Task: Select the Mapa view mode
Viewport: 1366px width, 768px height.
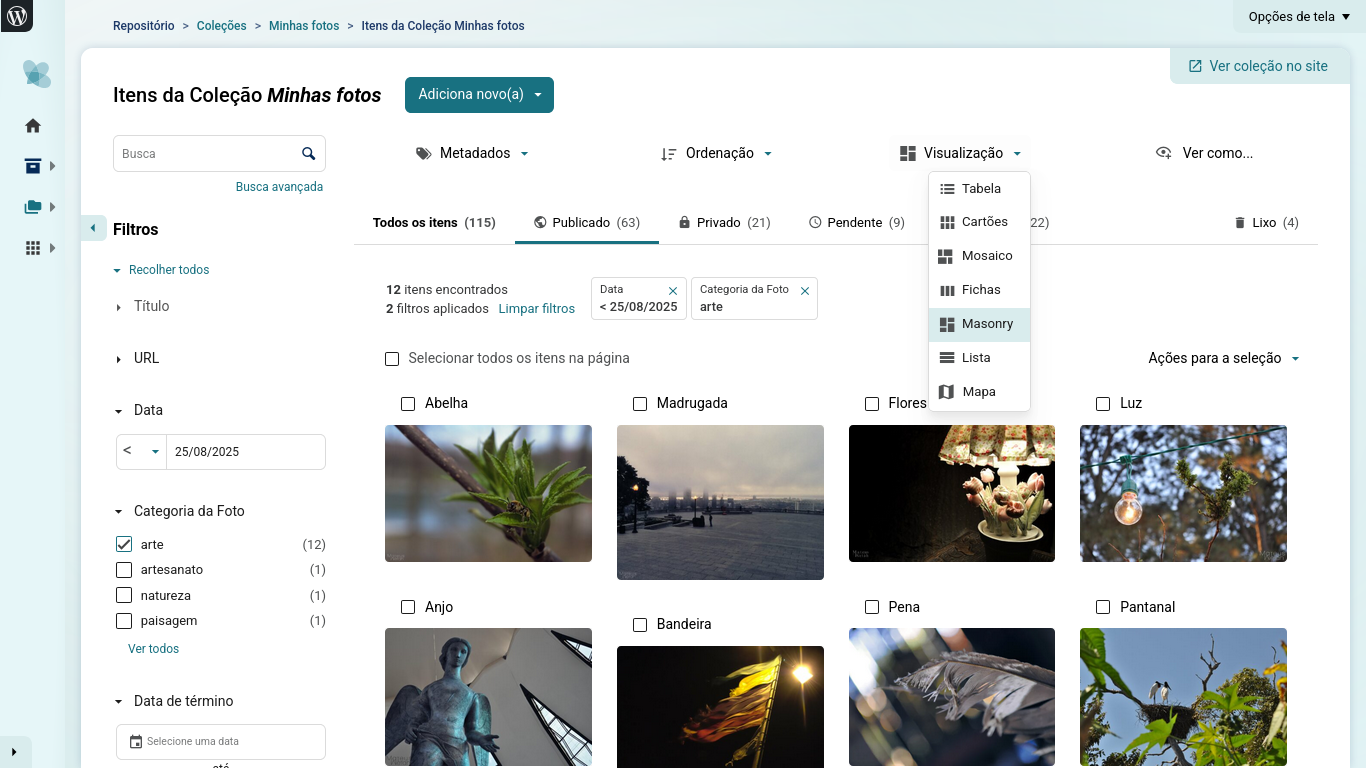Action: pyautogui.click(x=979, y=391)
